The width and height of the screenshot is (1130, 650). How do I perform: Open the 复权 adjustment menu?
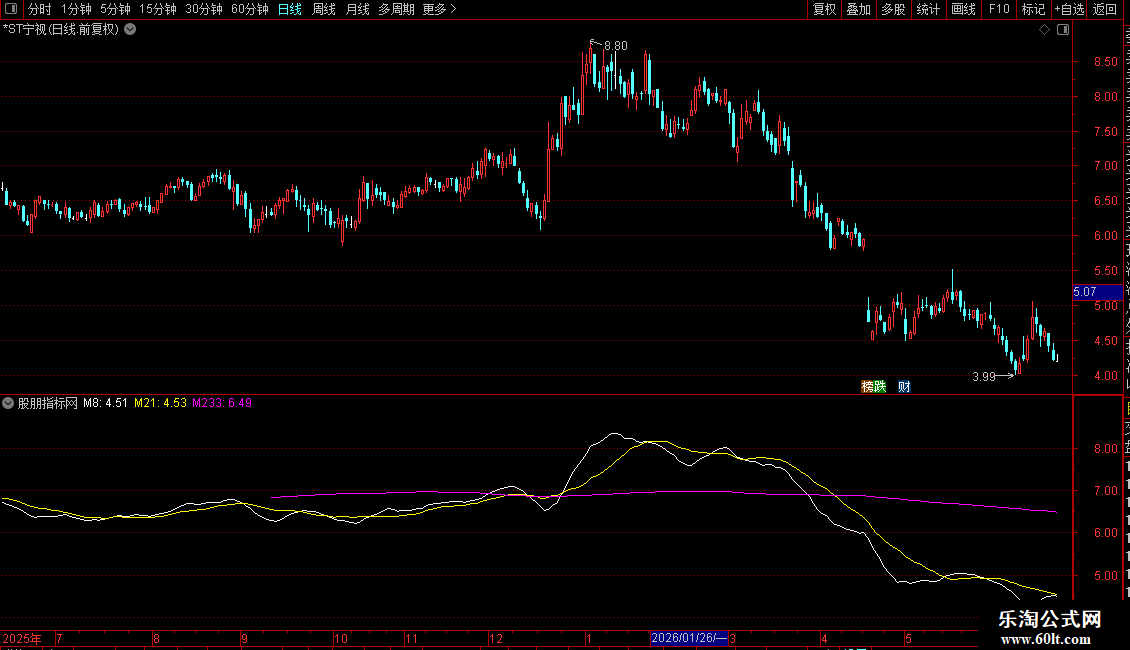[x=824, y=9]
